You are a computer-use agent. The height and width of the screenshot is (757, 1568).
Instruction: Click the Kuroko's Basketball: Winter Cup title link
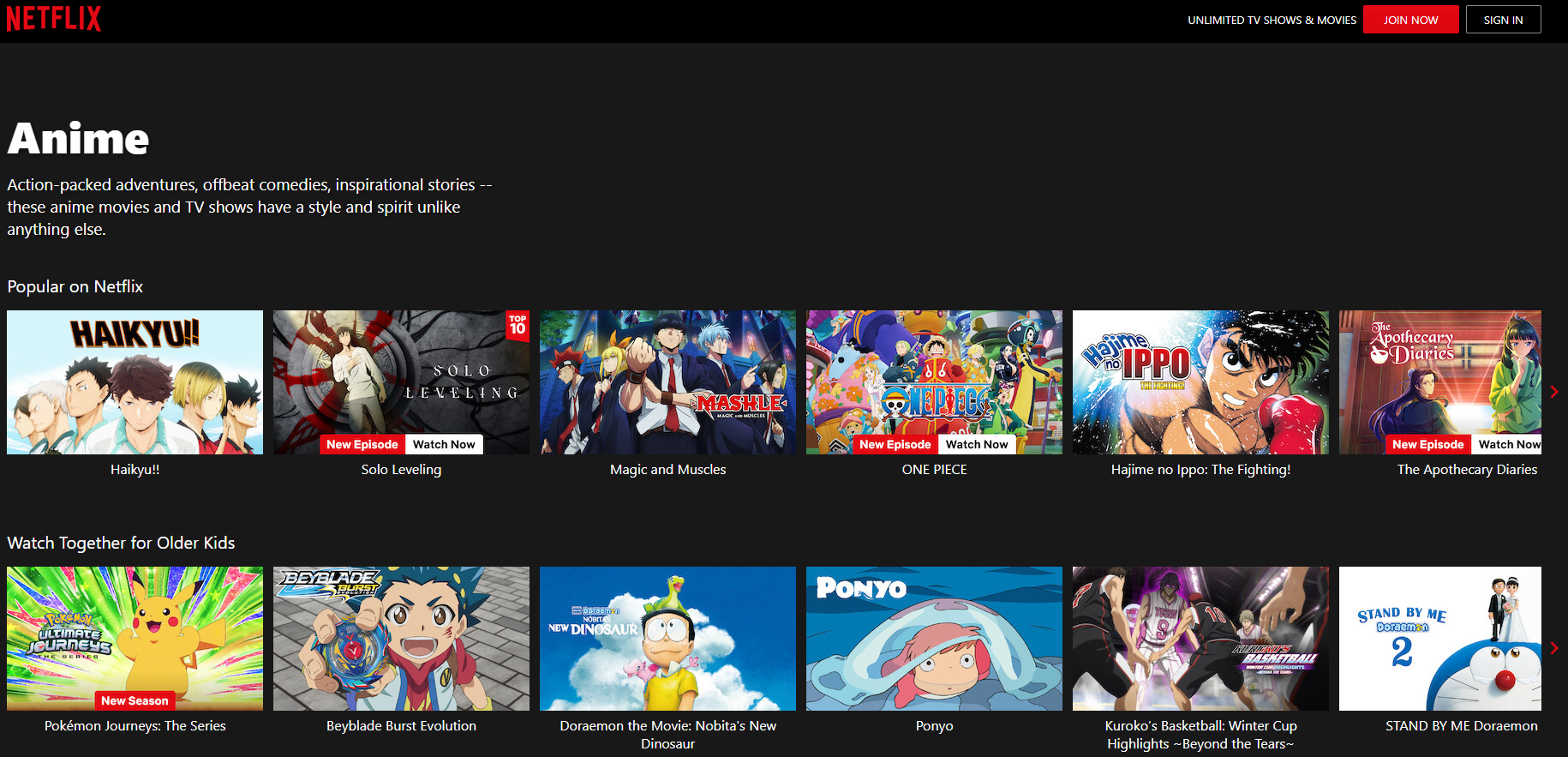tap(1200, 734)
